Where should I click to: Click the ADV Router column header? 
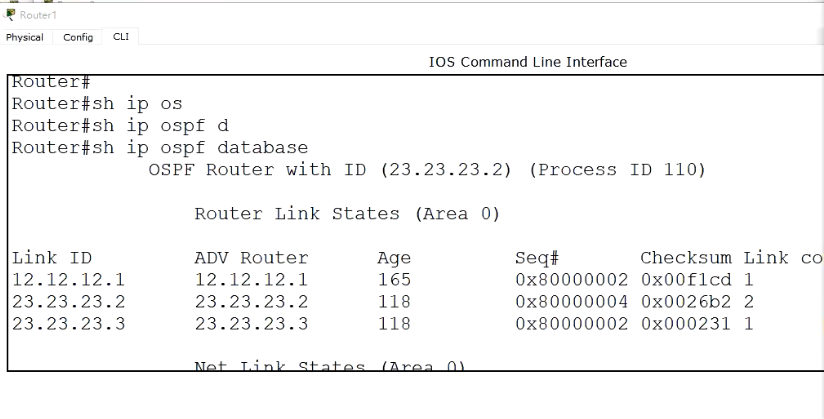point(251,258)
